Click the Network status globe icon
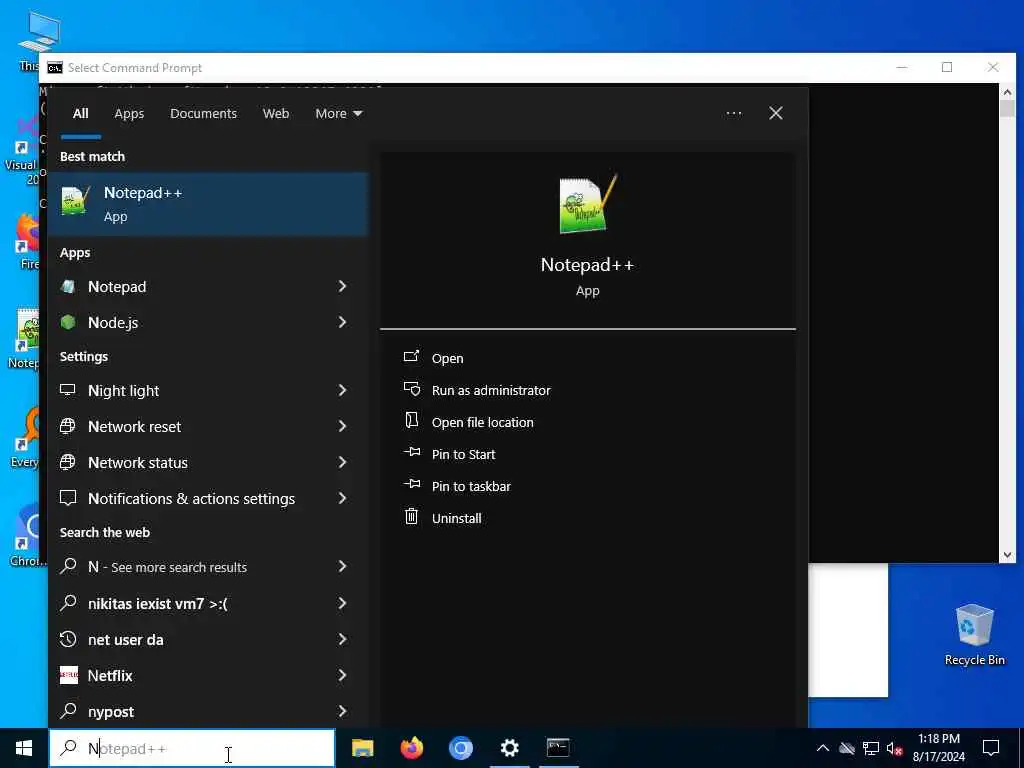 click(68, 462)
